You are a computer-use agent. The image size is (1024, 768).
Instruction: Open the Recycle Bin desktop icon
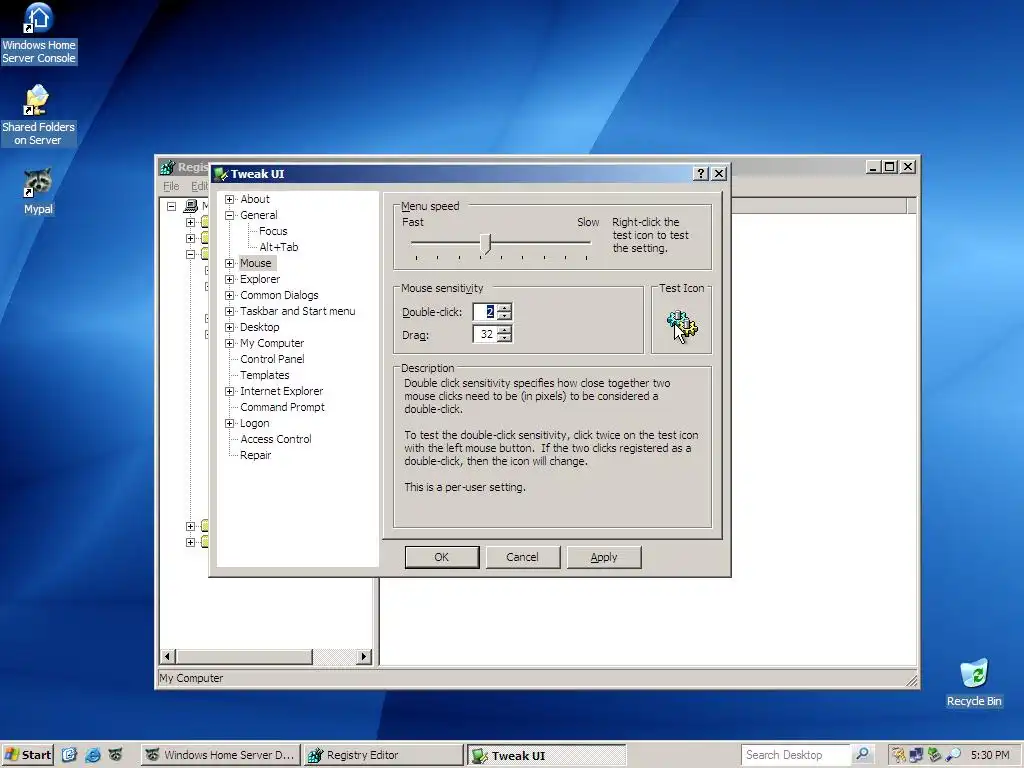click(x=974, y=683)
